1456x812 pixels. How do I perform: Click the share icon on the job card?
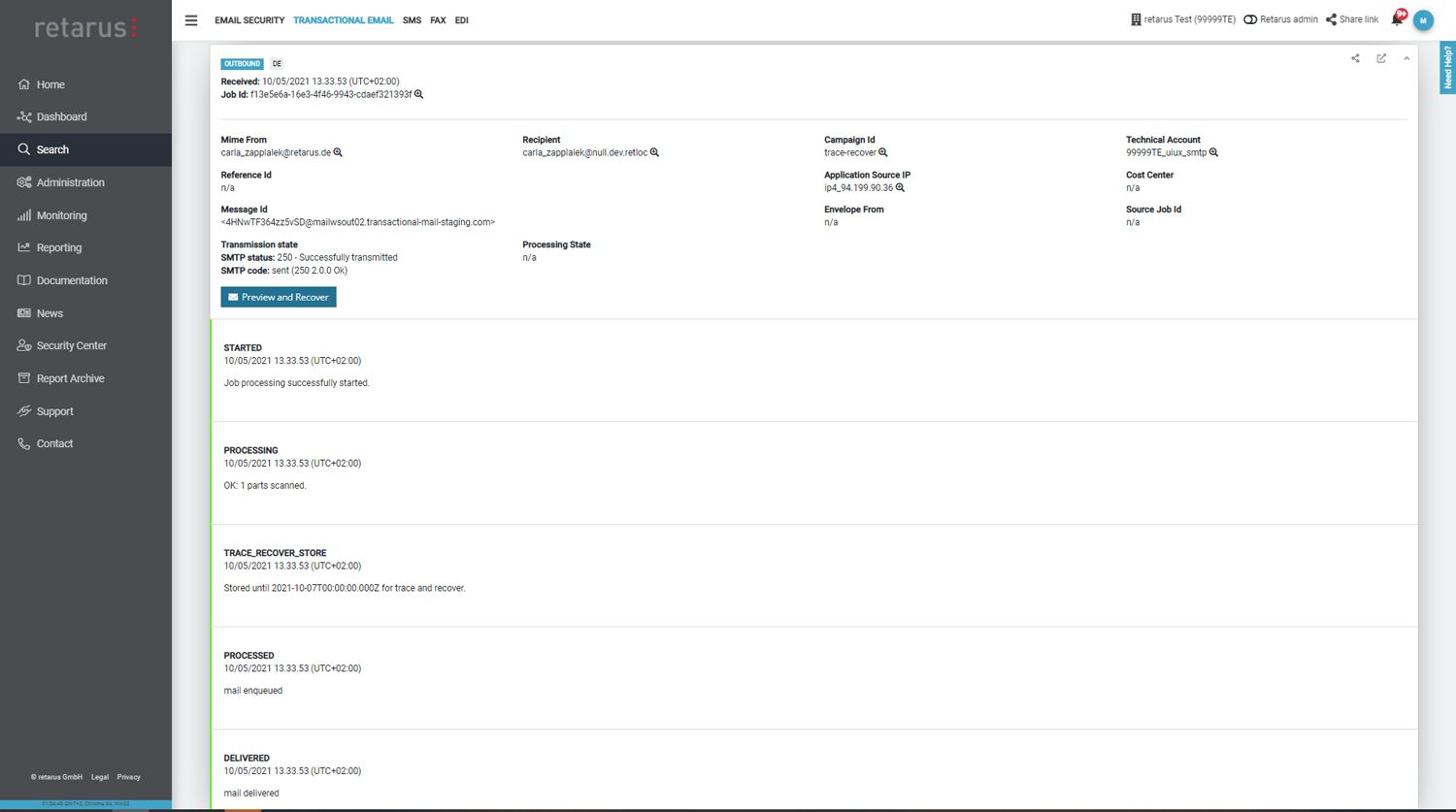(1355, 58)
